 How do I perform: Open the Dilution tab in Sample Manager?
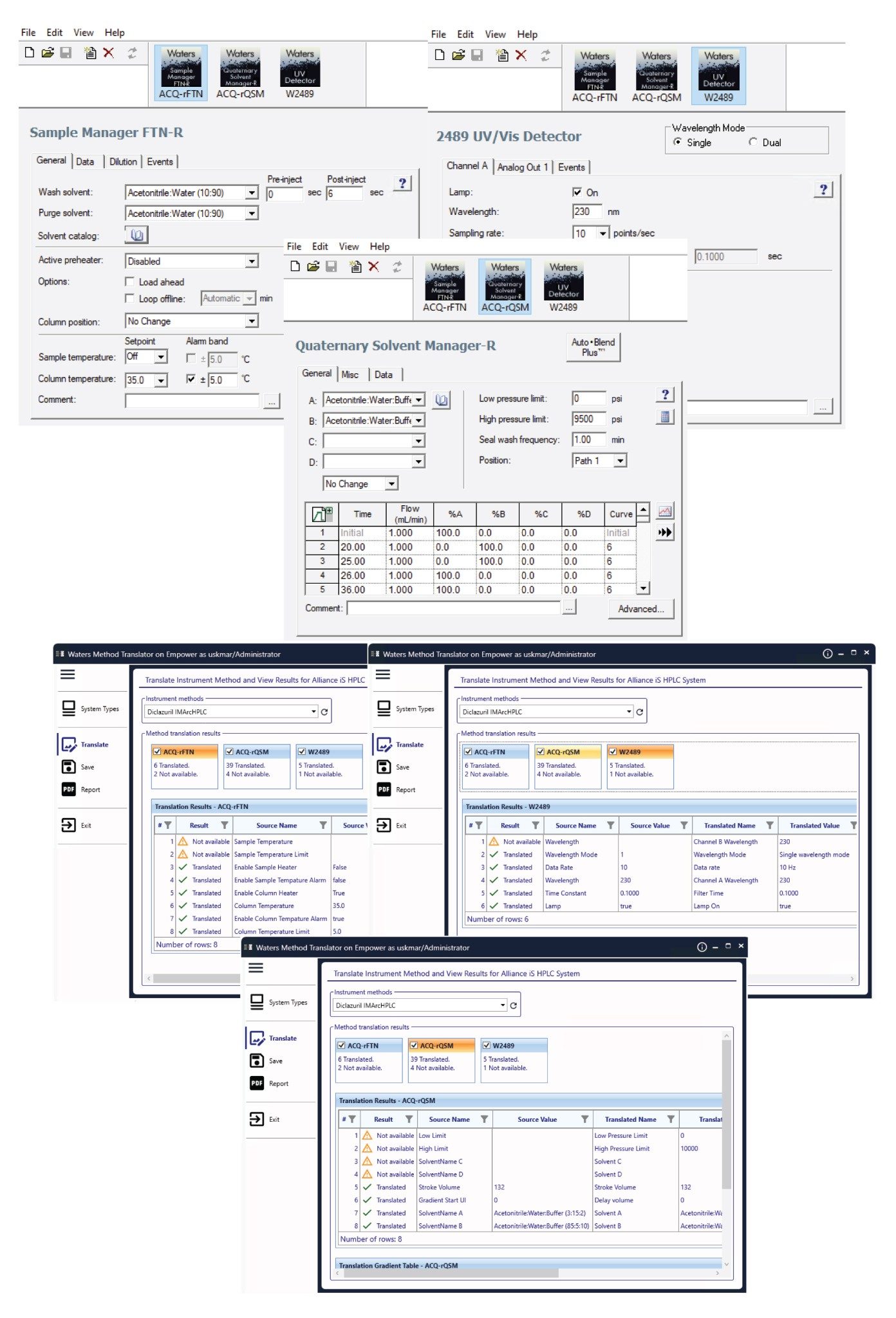coord(123,162)
